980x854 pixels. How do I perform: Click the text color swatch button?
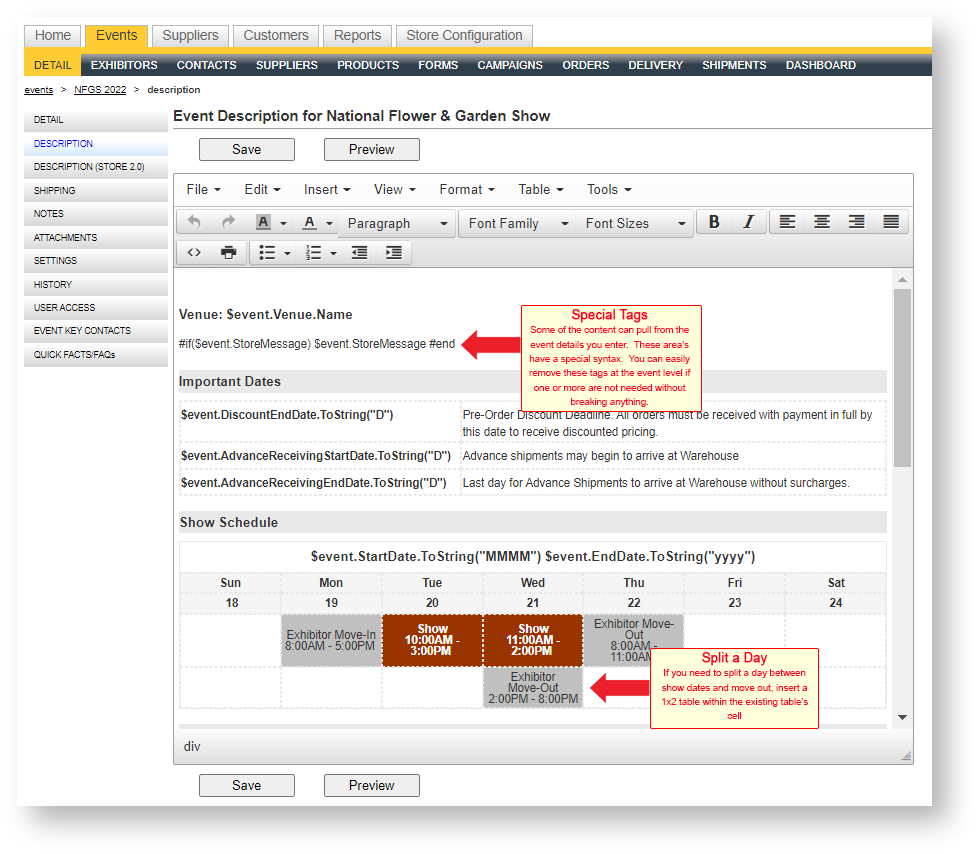click(310, 223)
